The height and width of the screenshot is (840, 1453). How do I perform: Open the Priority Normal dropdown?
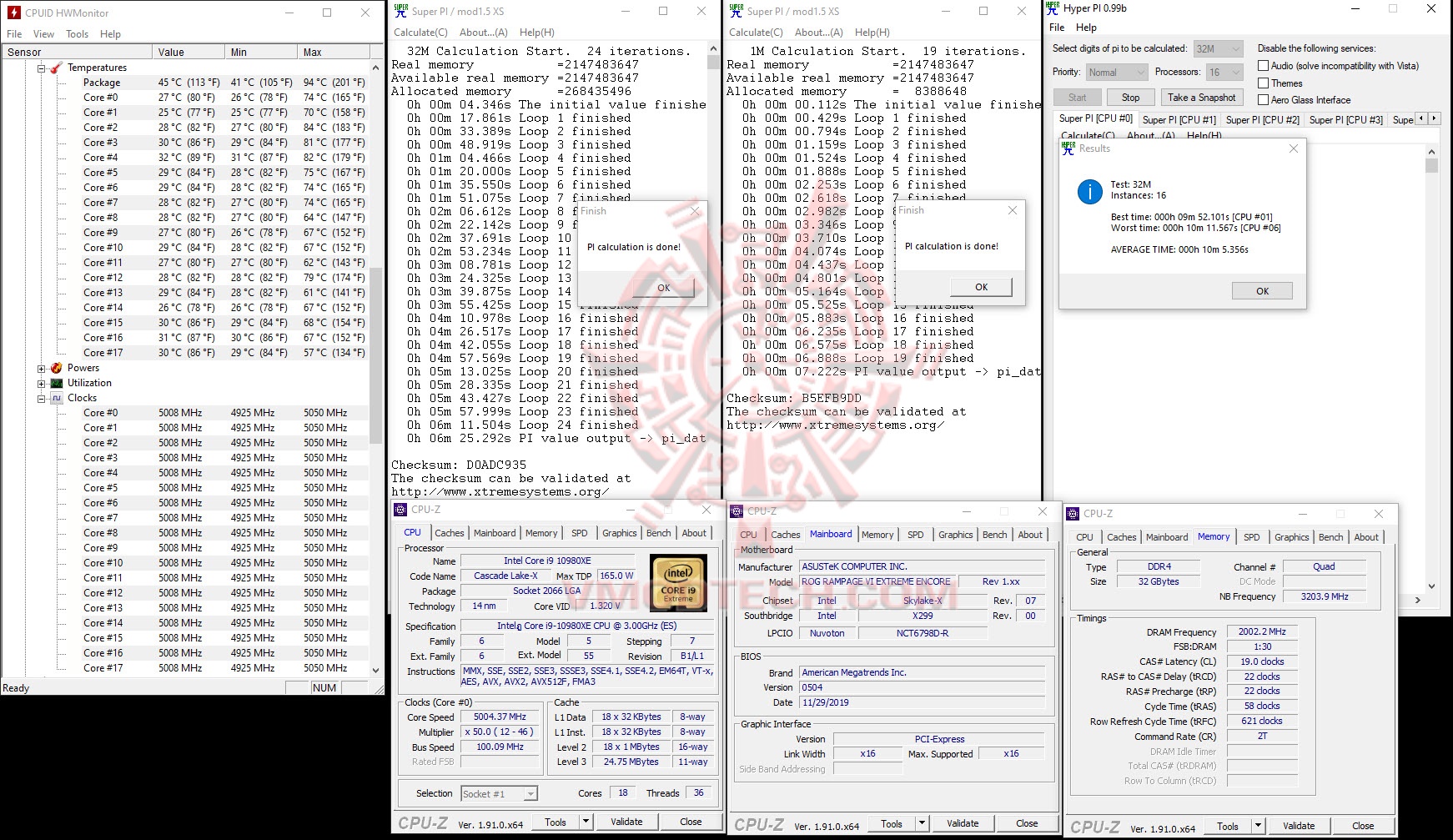tap(1116, 73)
